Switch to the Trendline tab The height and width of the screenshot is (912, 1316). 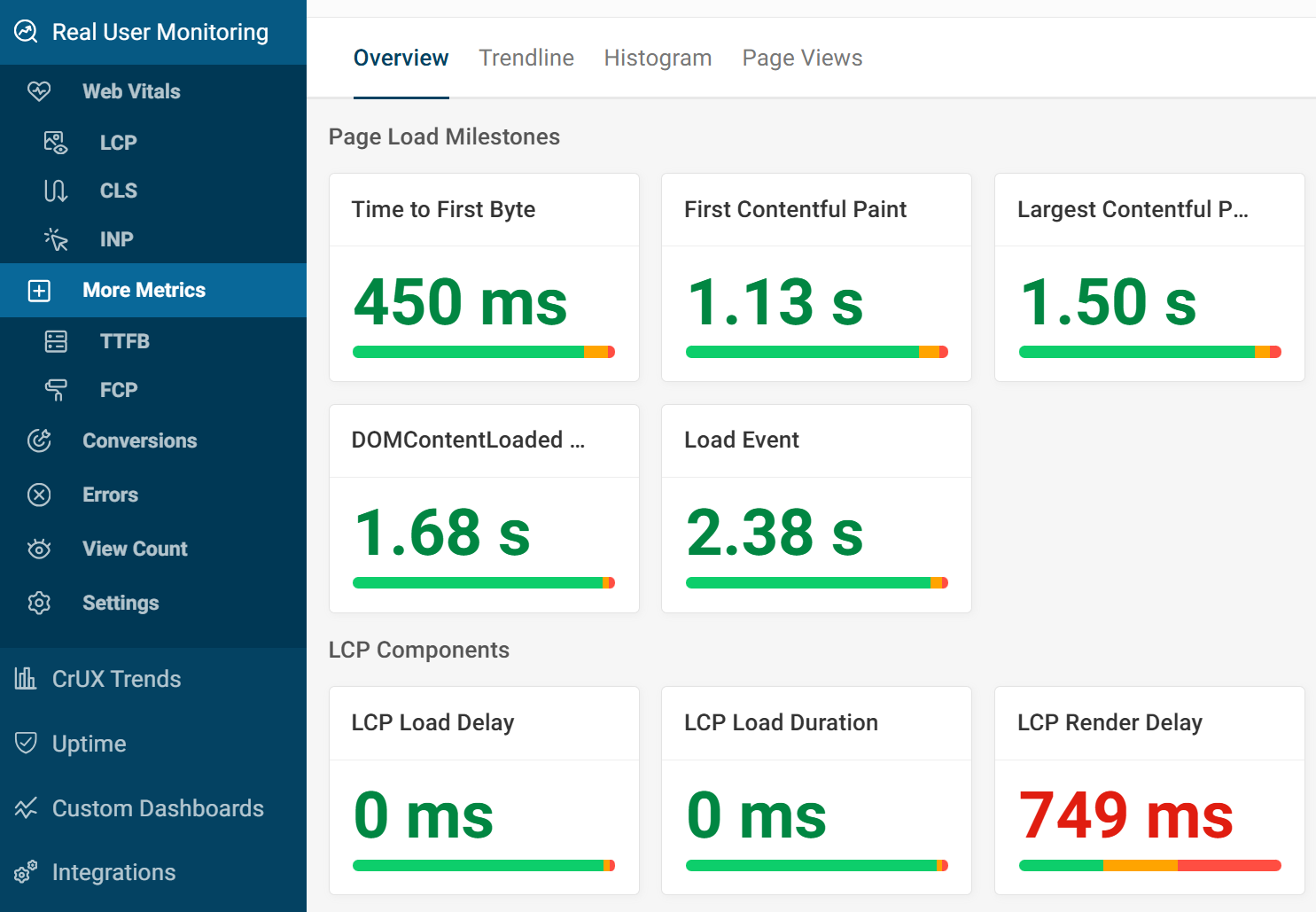point(526,58)
